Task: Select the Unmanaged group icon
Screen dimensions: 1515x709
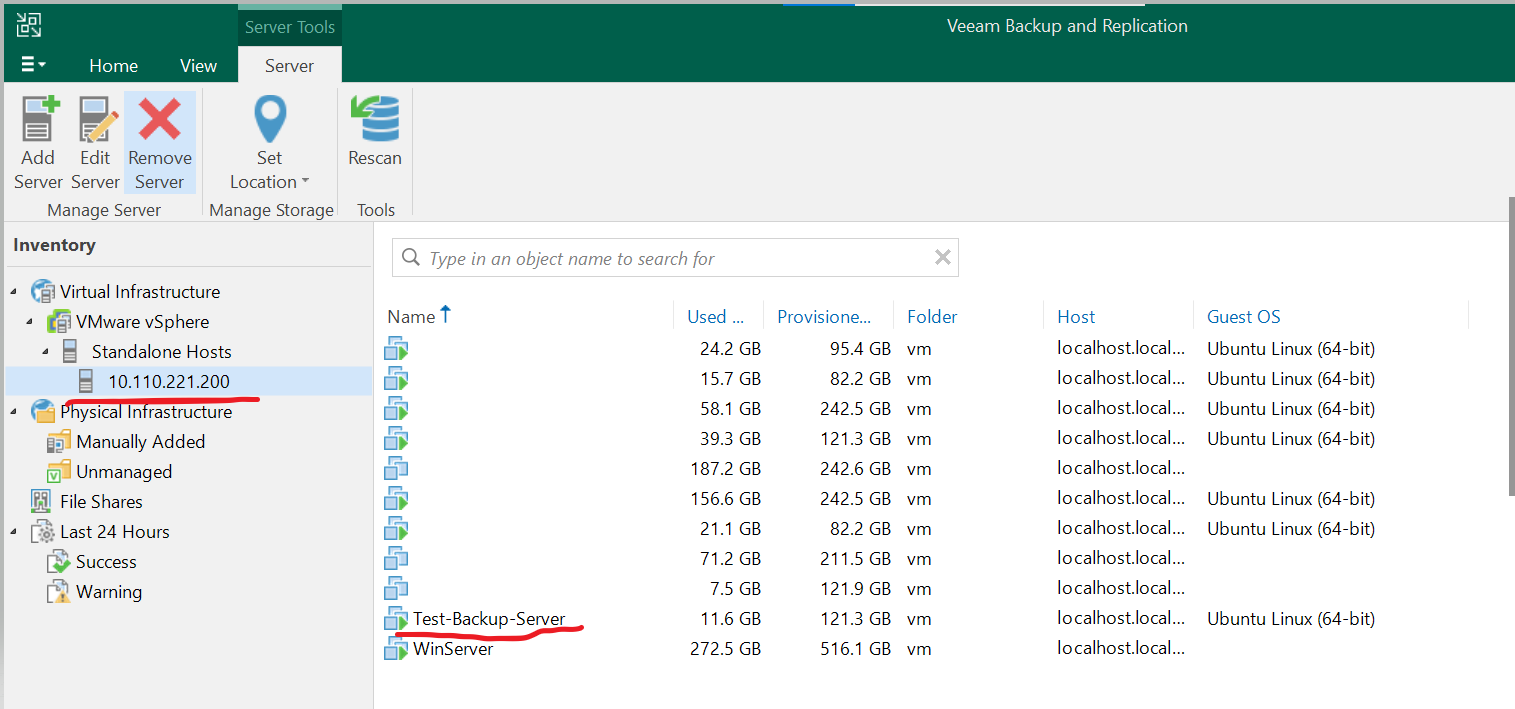Action: tap(59, 472)
